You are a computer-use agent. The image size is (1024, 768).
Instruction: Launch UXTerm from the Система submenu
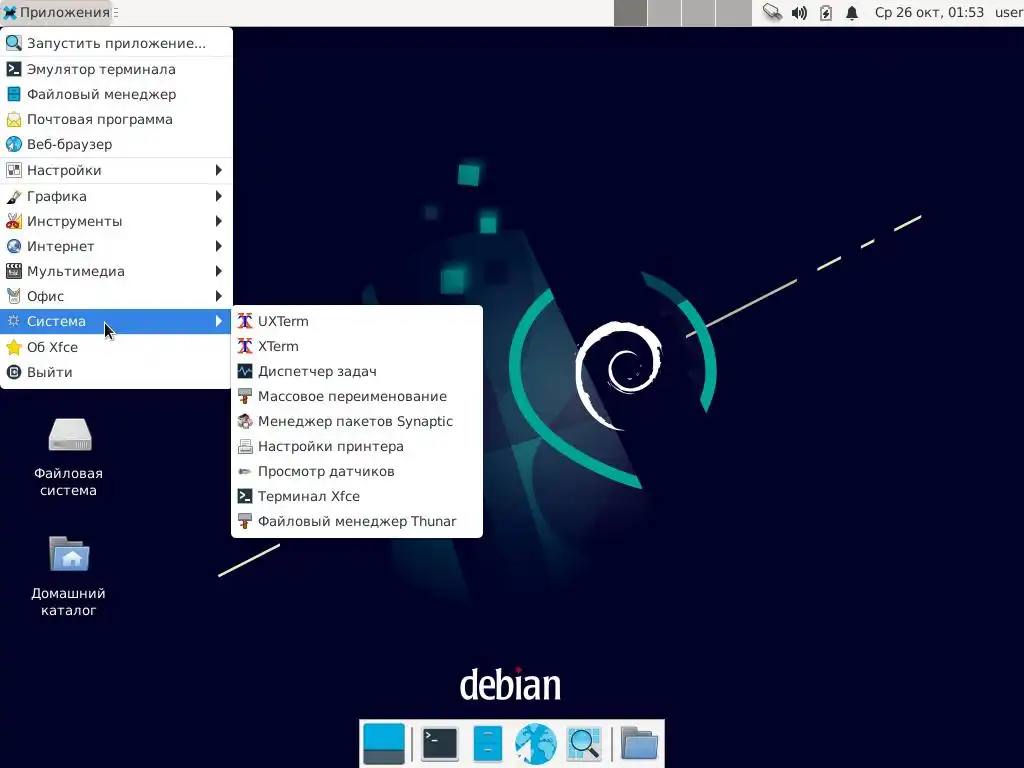[357, 321]
